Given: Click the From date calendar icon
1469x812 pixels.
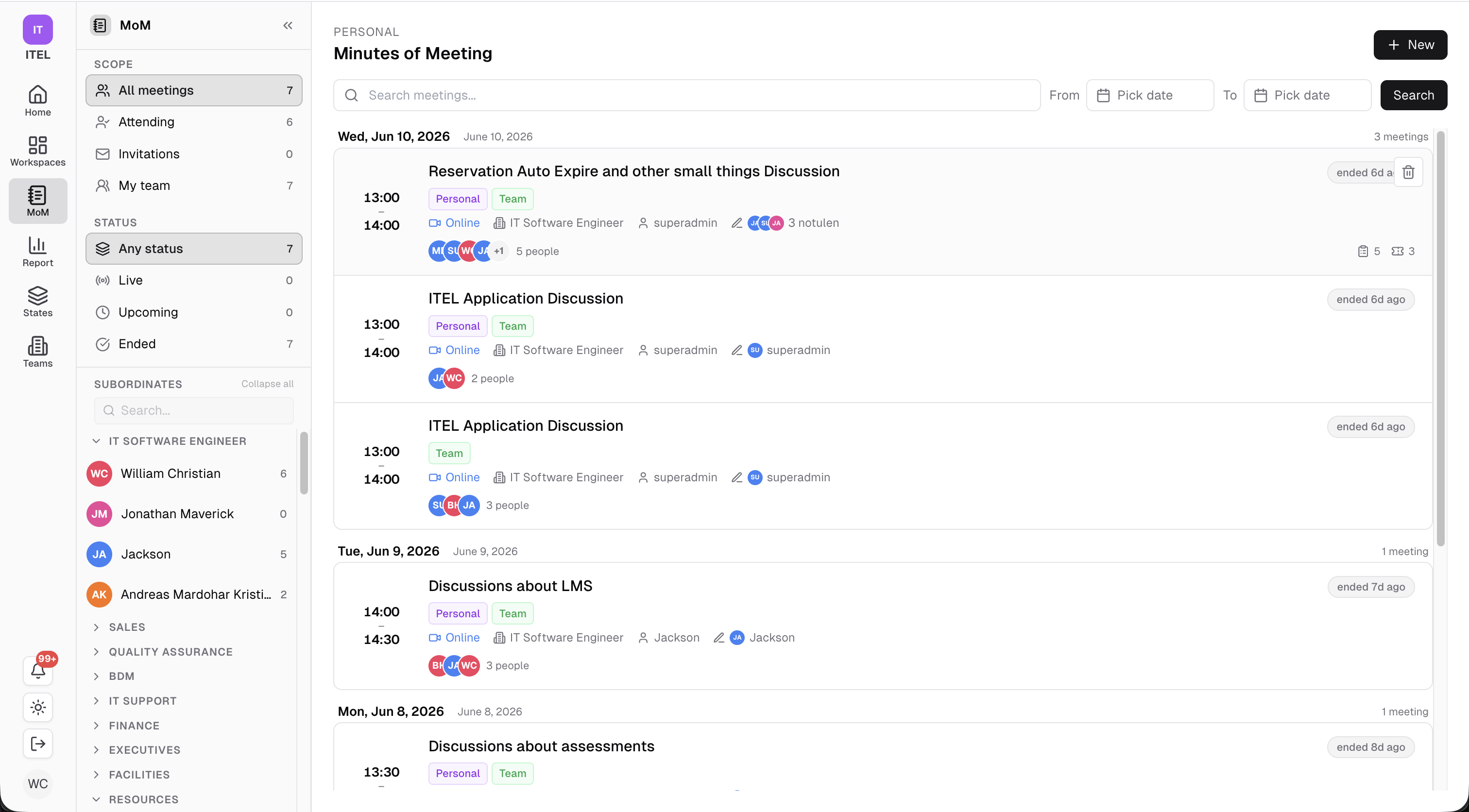Looking at the screenshot, I should pyautogui.click(x=1104, y=95).
